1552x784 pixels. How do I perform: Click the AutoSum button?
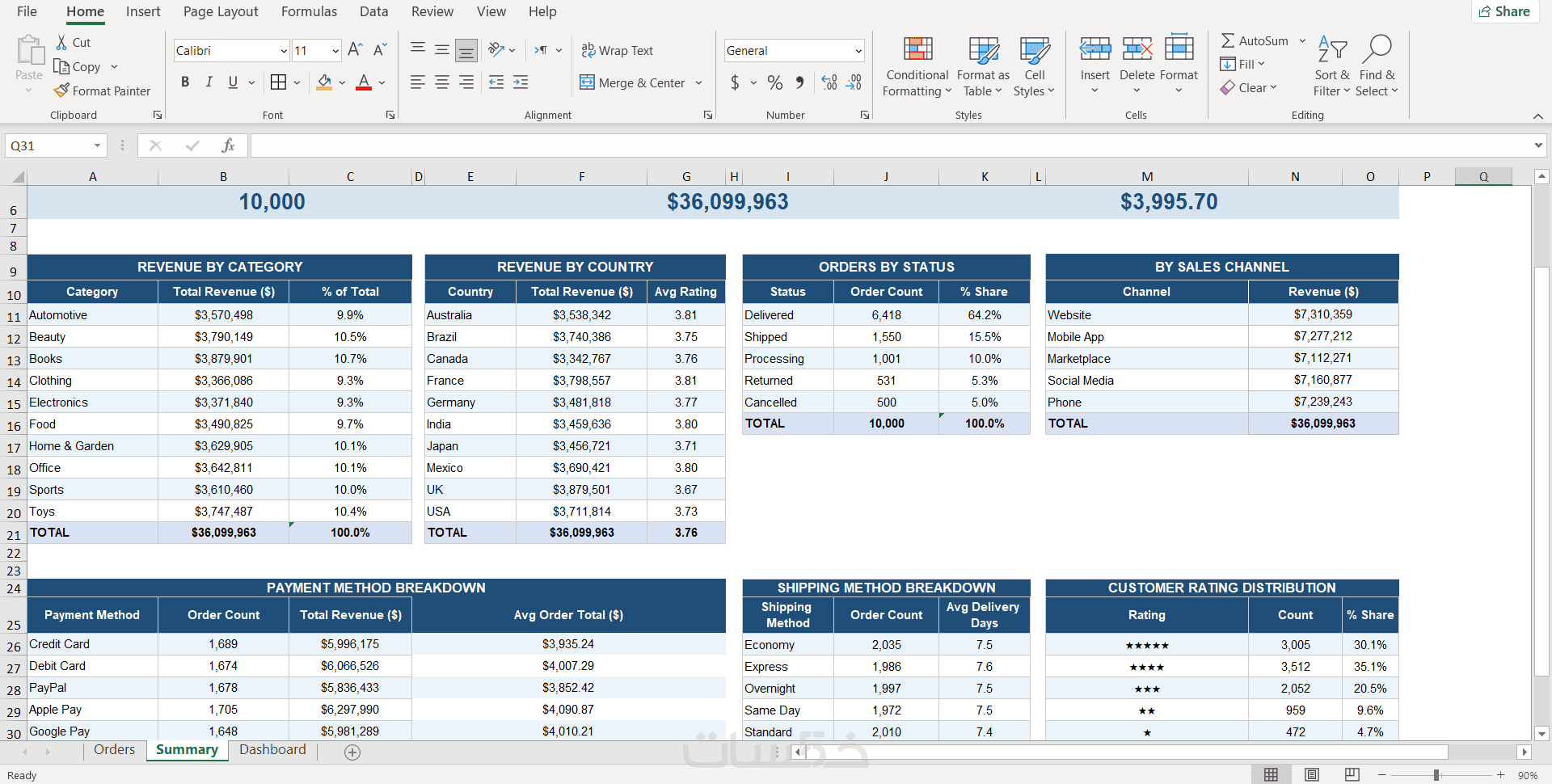(1255, 40)
